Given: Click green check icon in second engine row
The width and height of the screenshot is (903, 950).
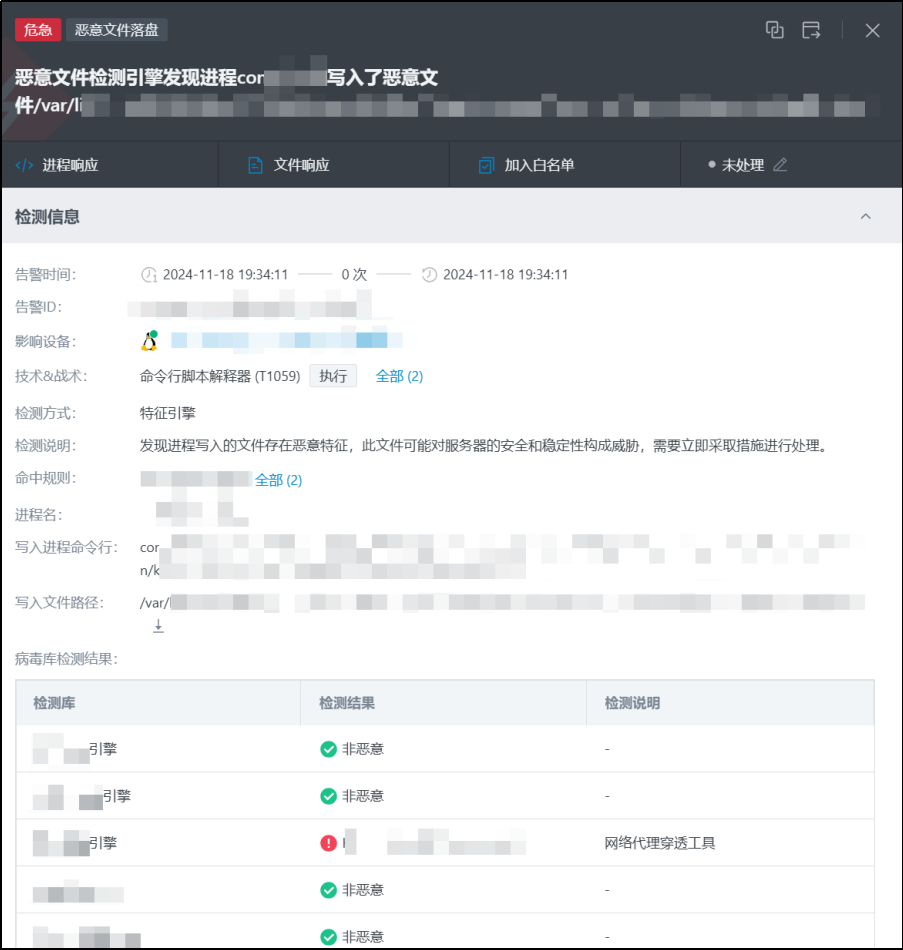Looking at the screenshot, I should tap(328, 796).
